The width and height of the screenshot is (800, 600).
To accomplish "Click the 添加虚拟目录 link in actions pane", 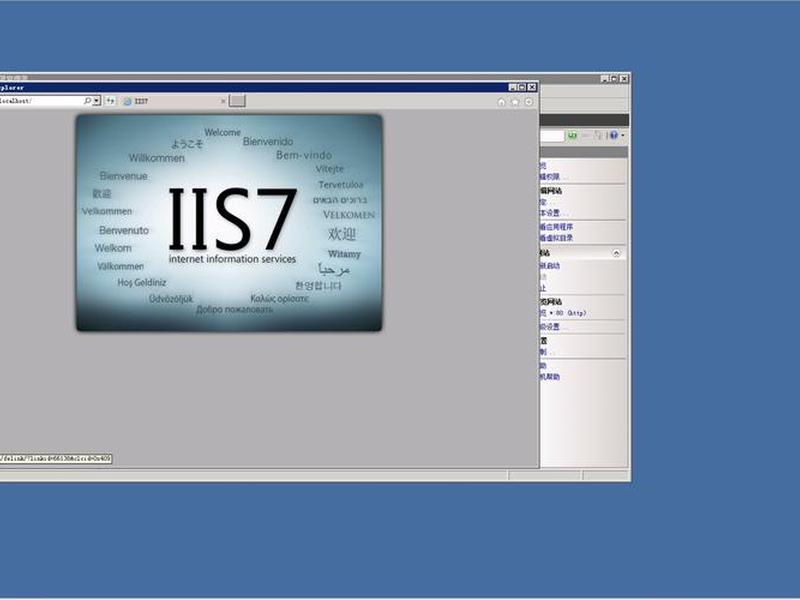I will 557,238.
